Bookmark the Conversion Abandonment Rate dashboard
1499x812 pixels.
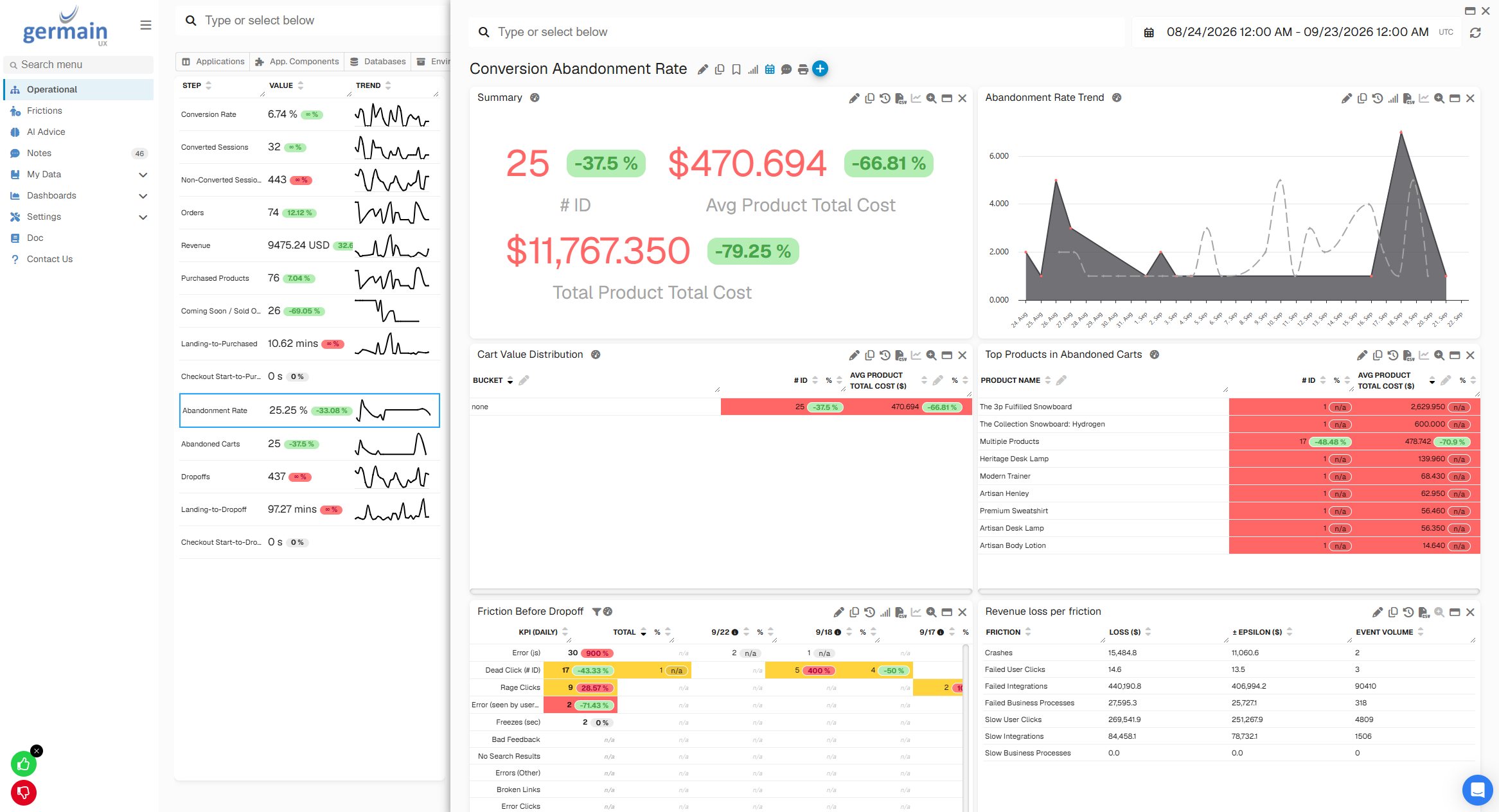click(736, 69)
